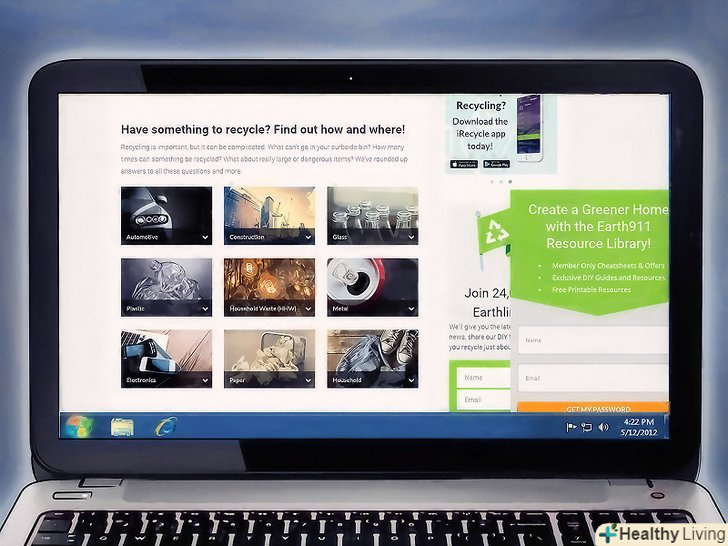Click the newsletter Name field in green box
This screenshot has width=728, height=546.
483,377
